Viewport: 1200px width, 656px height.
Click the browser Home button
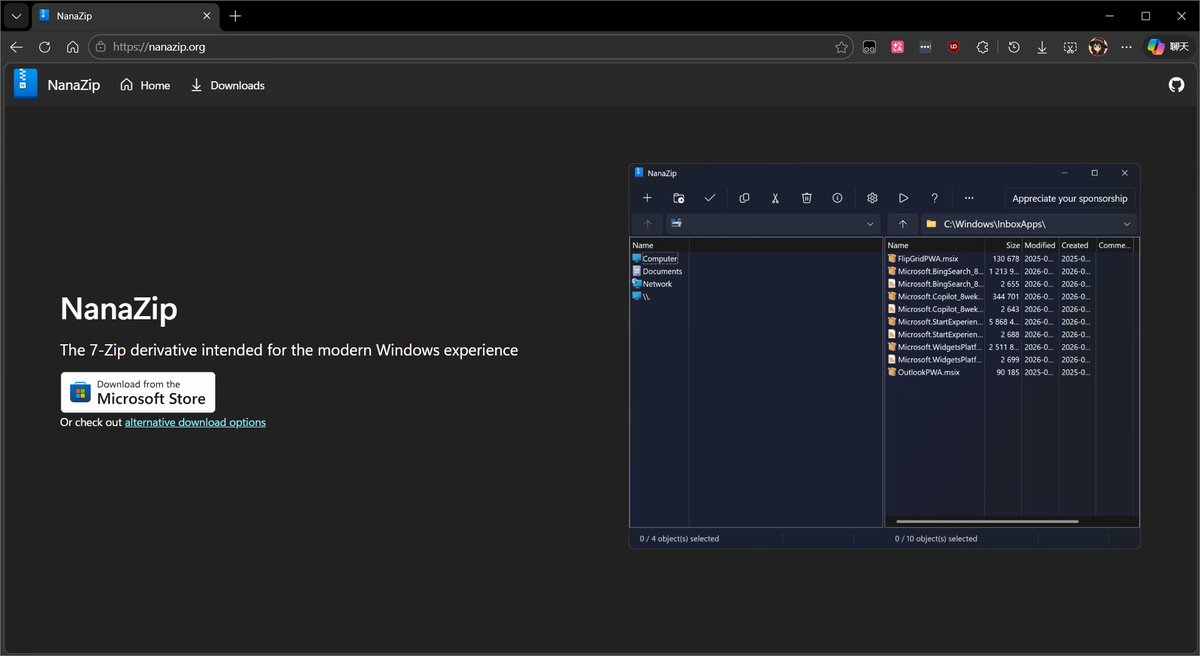point(72,47)
